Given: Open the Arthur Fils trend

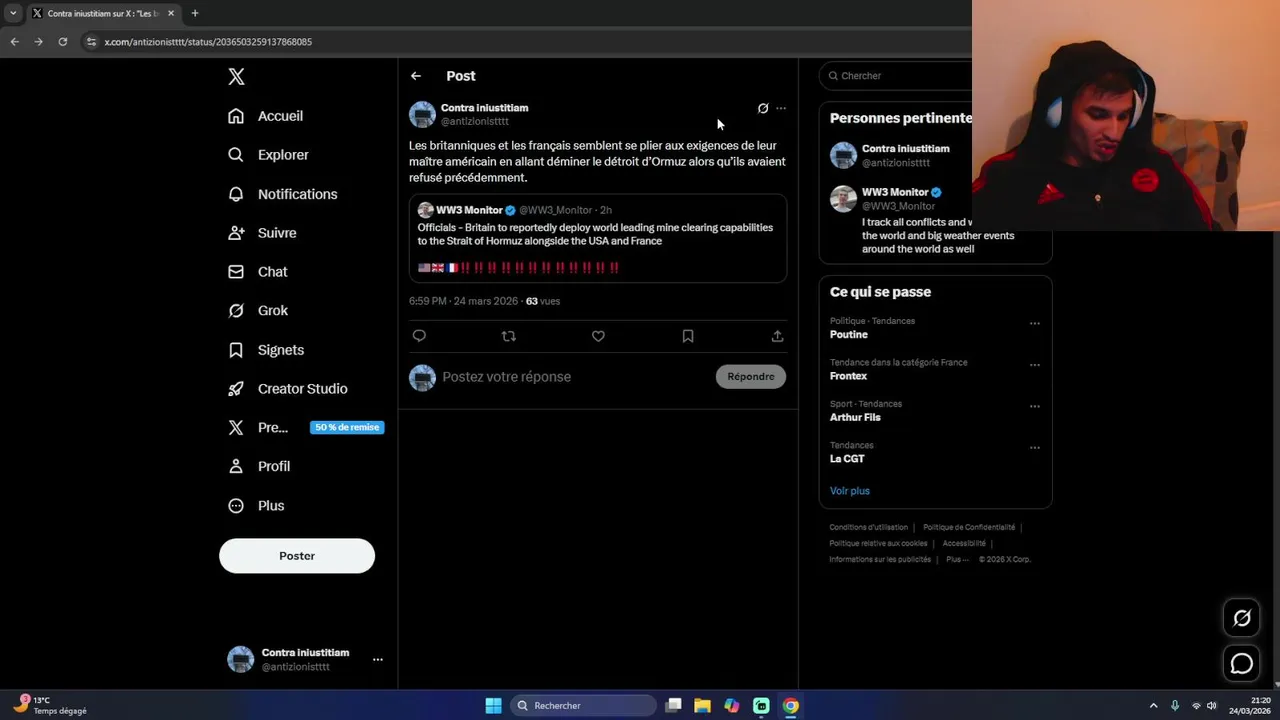Looking at the screenshot, I should (855, 417).
